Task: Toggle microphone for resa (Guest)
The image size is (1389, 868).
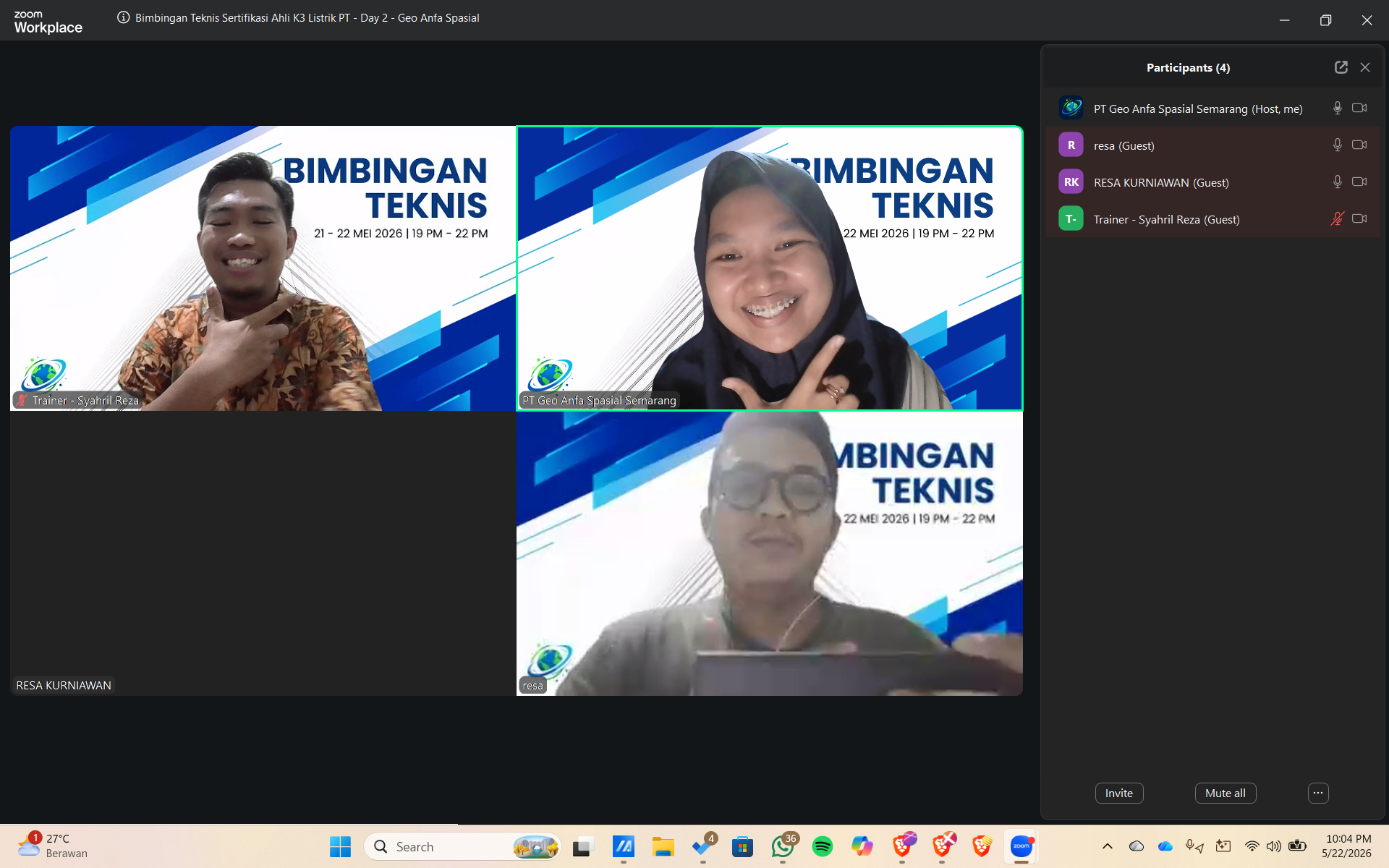Action: click(1337, 145)
